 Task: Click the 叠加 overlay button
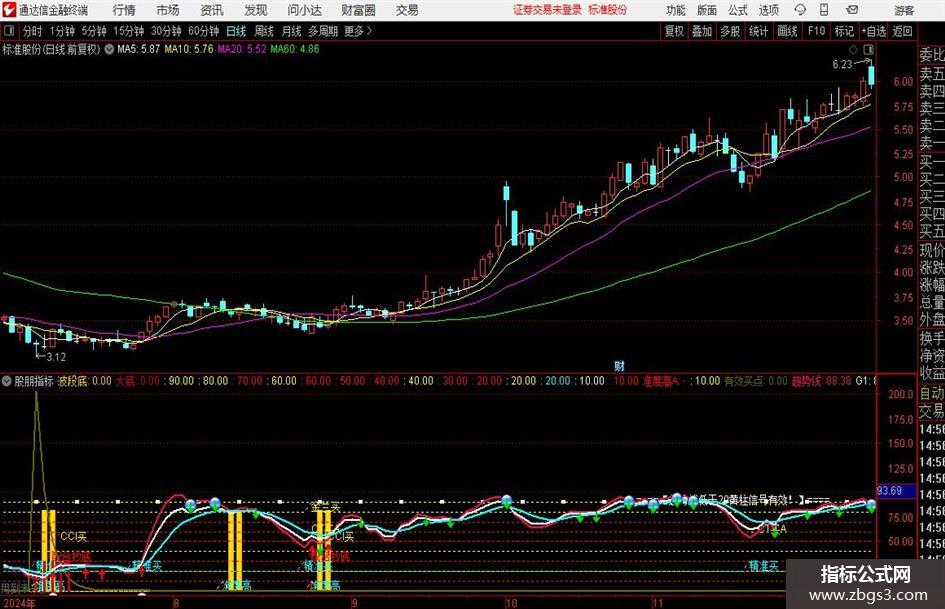pyautogui.click(x=702, y=31)
